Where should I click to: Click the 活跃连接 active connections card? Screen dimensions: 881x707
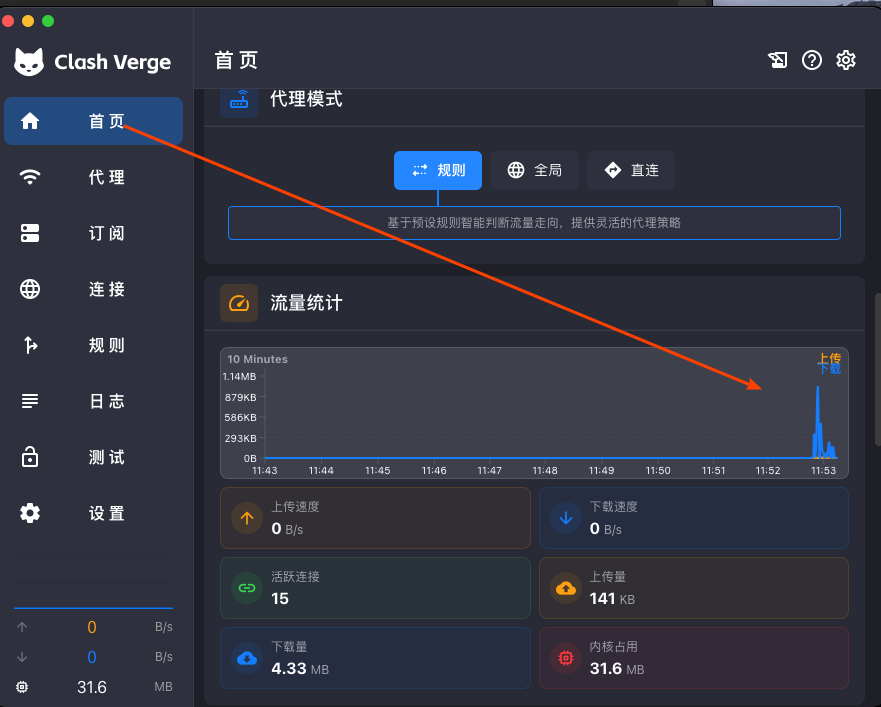pyautogui.click(x=375, y=588)
